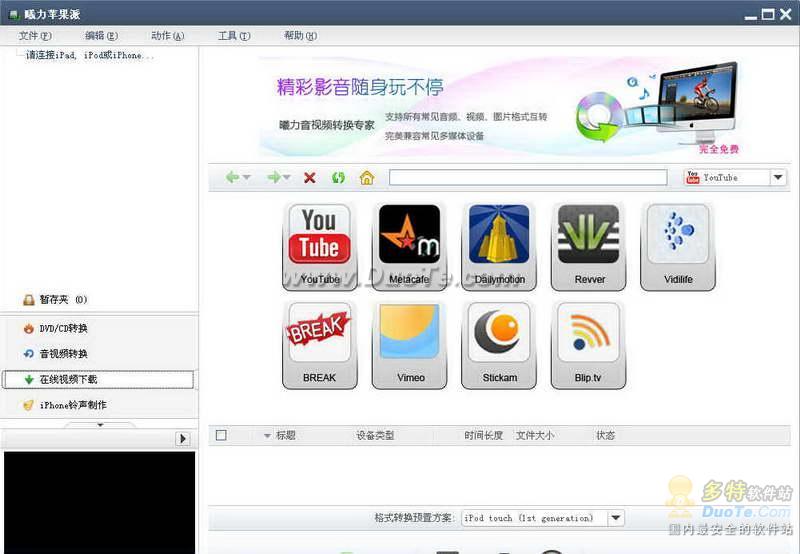This screenshot has width=800, height=554.
Task: Open the 帮助(H) menu
Action: tap(300, 36)
